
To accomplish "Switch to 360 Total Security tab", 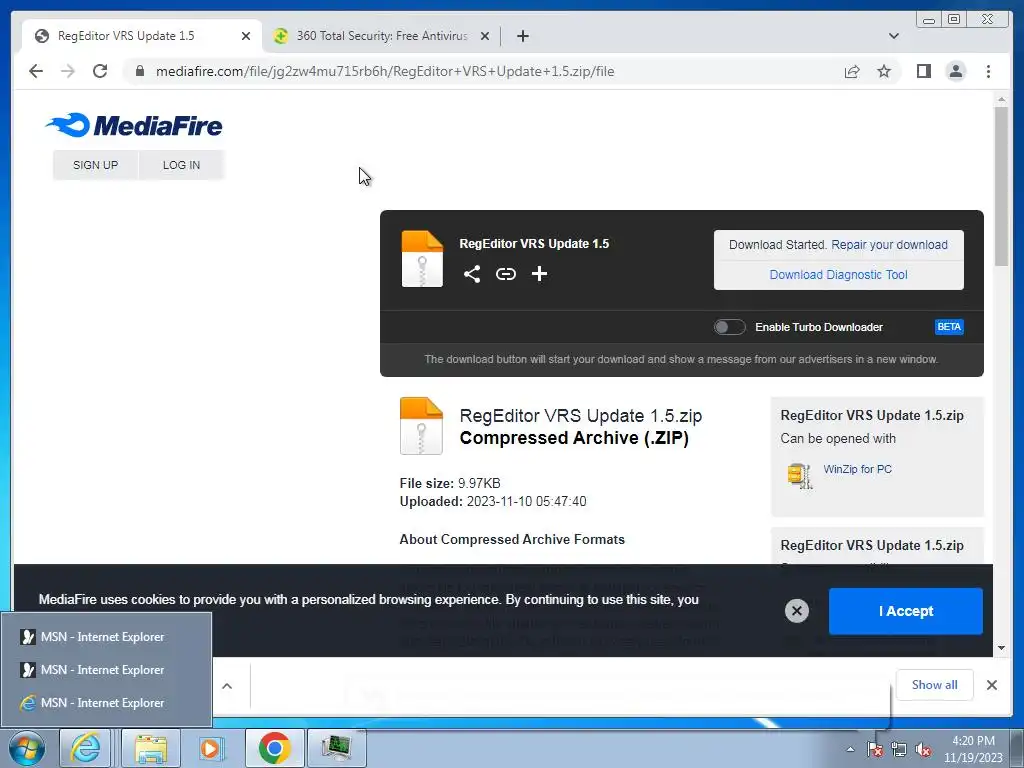I will (381, 36).
